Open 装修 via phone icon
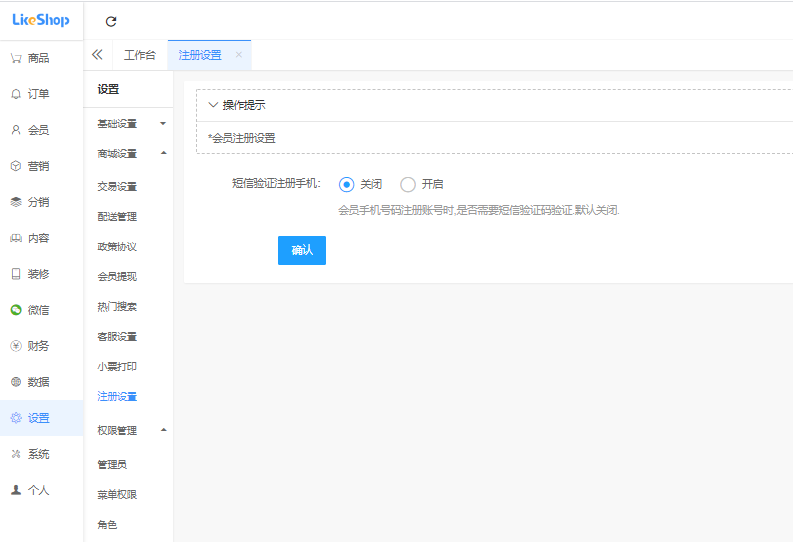 [16, 274]
